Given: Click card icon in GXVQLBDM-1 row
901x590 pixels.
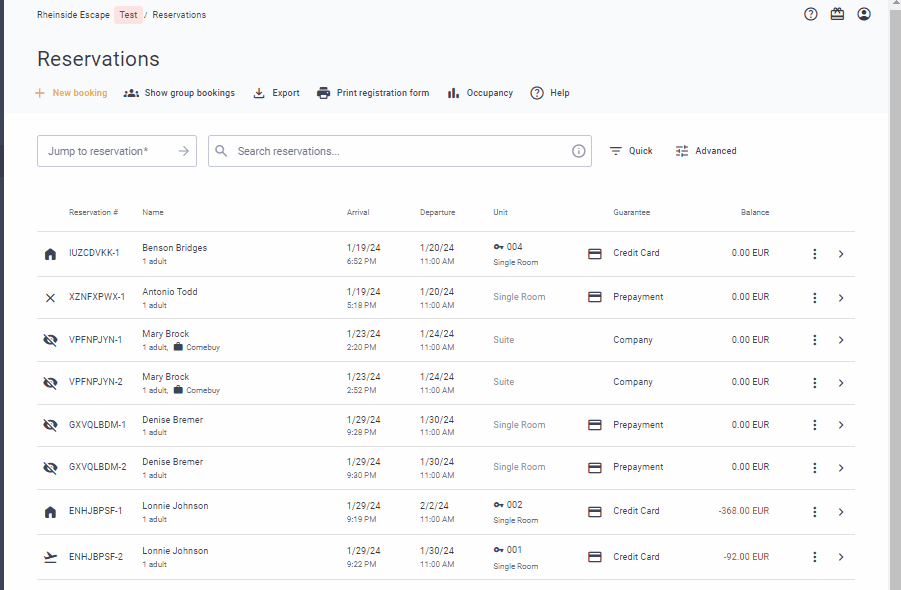Looking at the screenshot, I should pyautogui.click(x=595, y=425).
